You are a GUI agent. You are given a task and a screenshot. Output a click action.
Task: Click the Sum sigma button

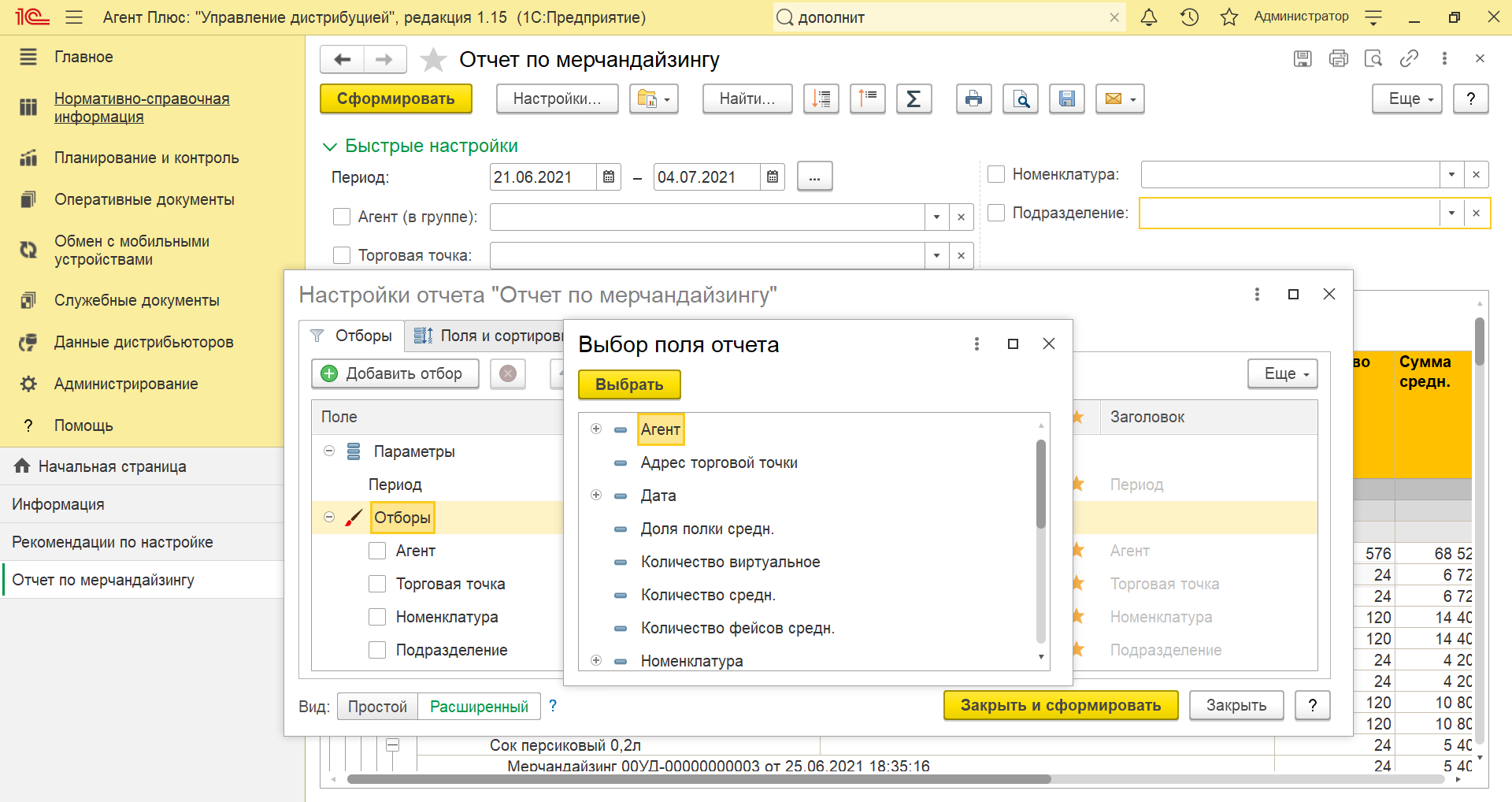click(913, 98)
